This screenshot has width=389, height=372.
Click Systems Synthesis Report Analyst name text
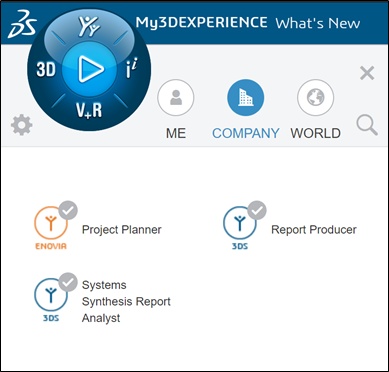click(126, 302)
